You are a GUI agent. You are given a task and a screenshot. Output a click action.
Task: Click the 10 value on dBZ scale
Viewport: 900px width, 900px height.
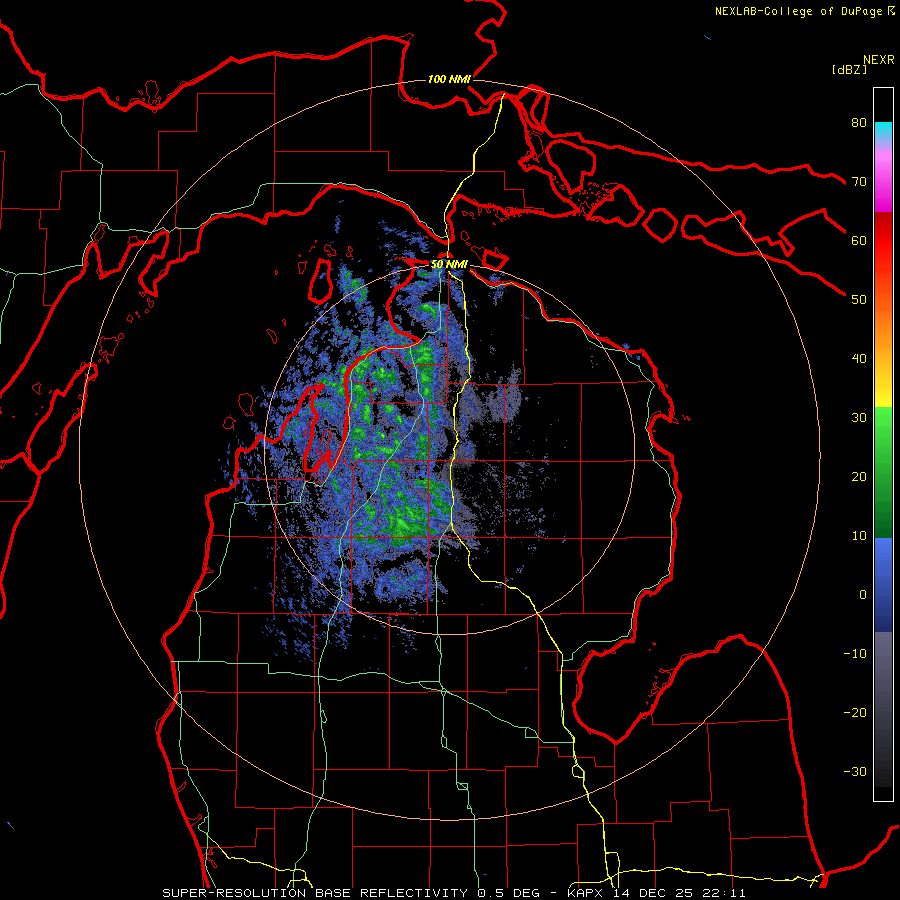point(859,536)
